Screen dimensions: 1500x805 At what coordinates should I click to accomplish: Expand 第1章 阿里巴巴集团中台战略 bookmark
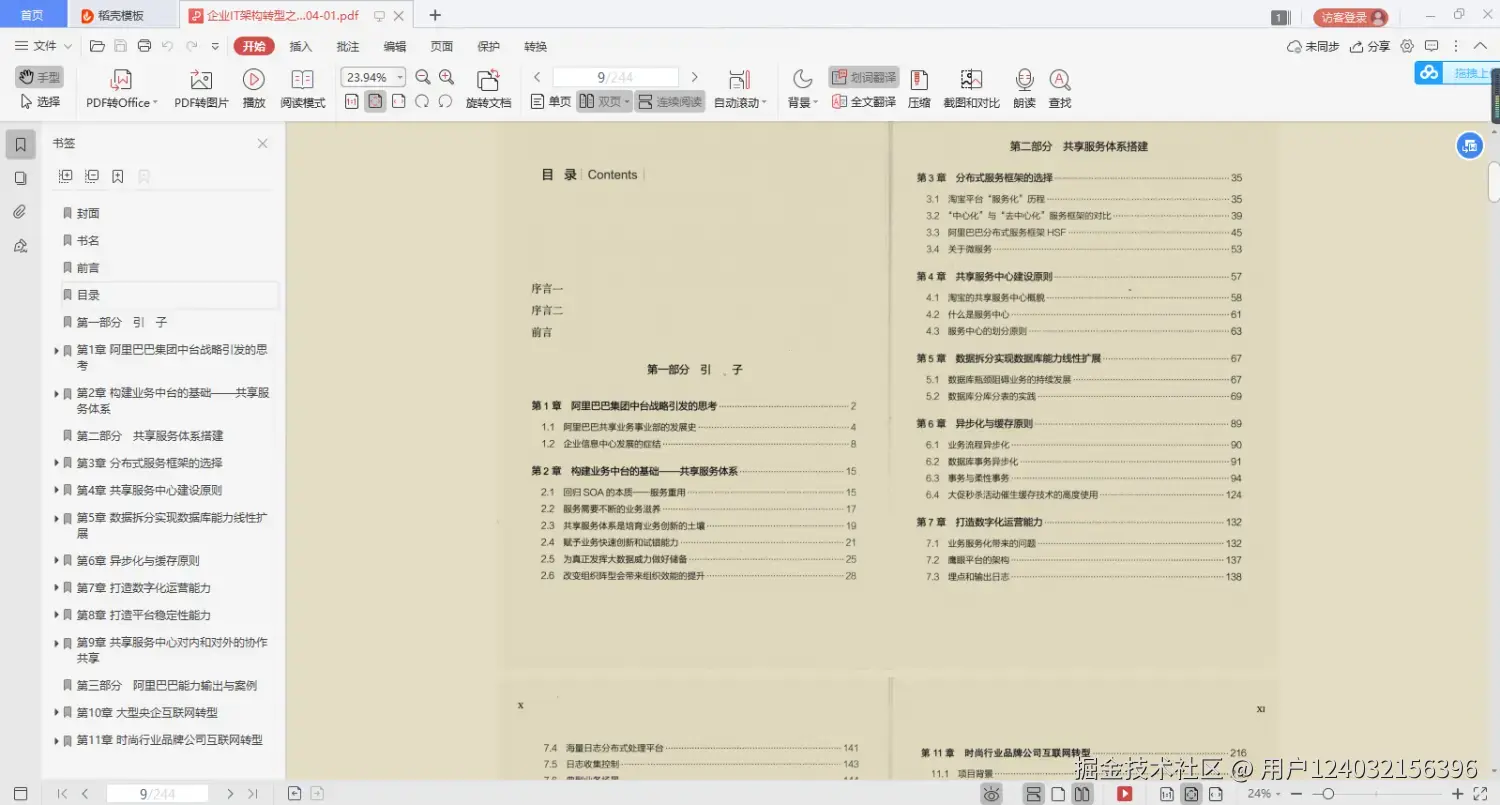56,351
